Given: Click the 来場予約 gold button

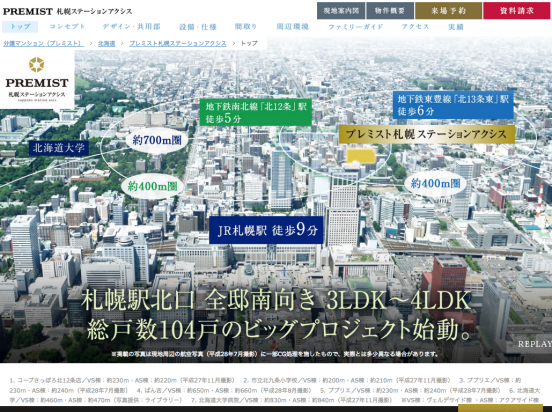Looking at the screenshot, I should coord(448,11).
